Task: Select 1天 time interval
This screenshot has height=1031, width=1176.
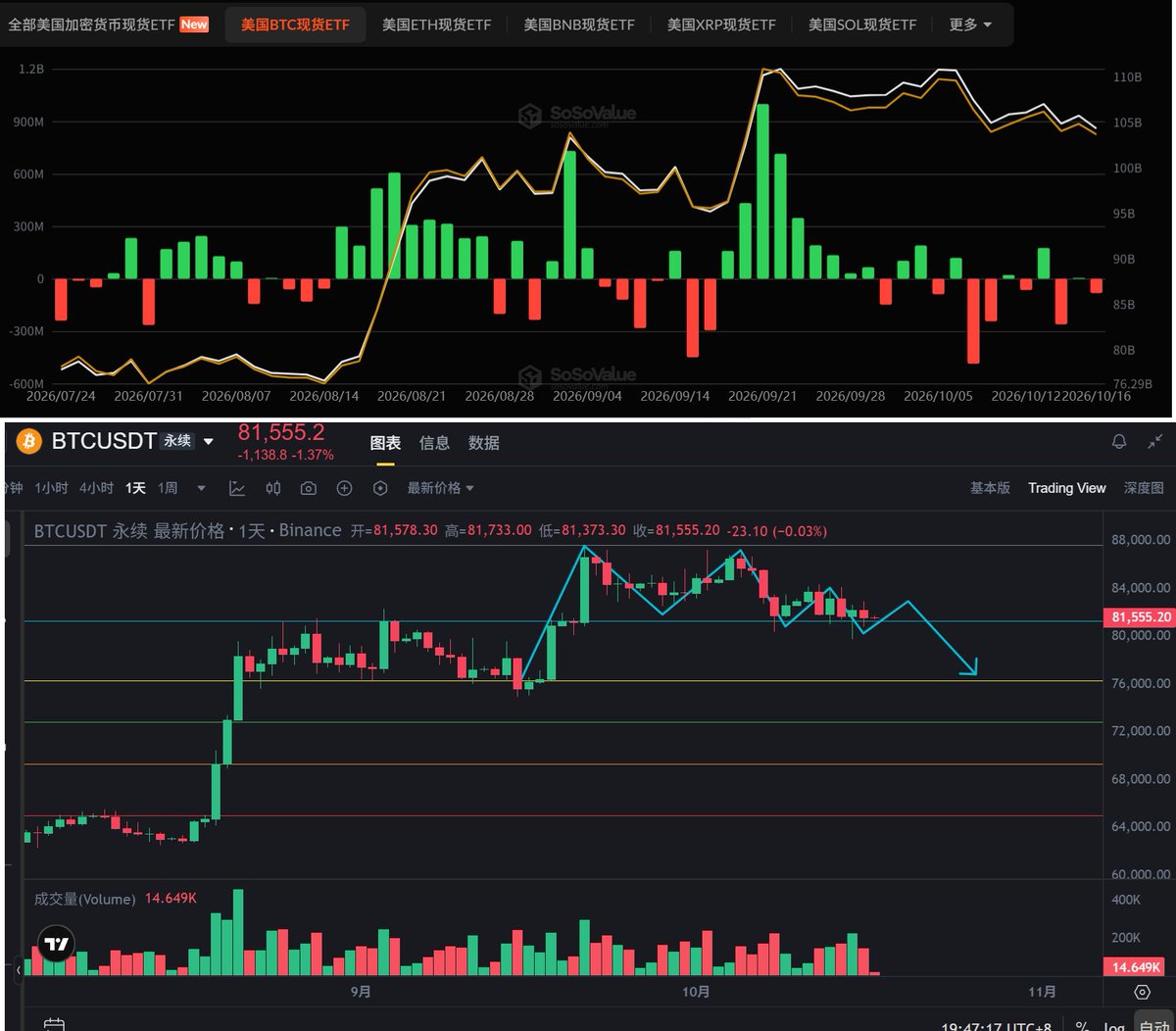Action: pyautogui.click(x=135, y=488)
